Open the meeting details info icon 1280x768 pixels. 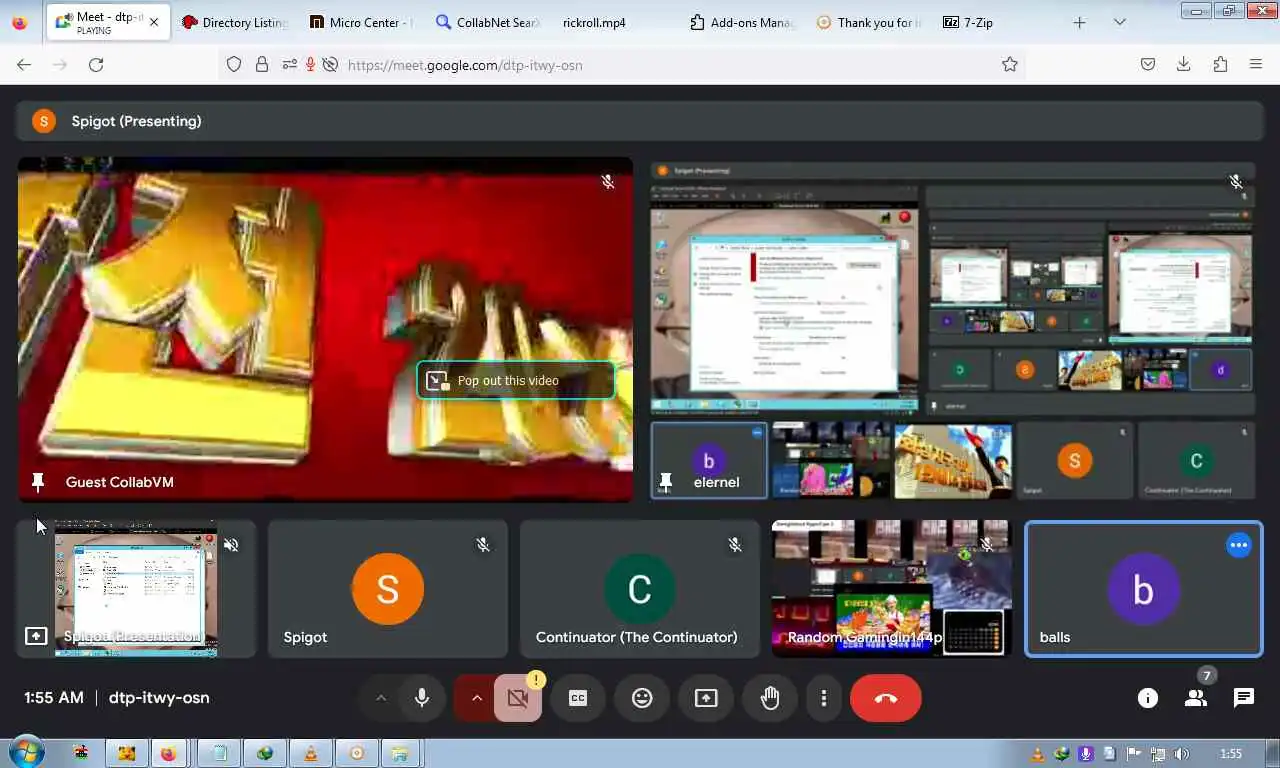click(1148, 698)
